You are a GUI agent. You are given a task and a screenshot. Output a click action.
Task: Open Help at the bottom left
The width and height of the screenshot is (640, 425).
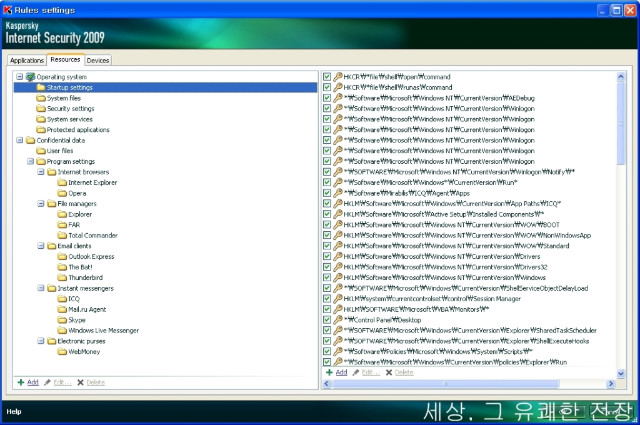tap(14, 412)
